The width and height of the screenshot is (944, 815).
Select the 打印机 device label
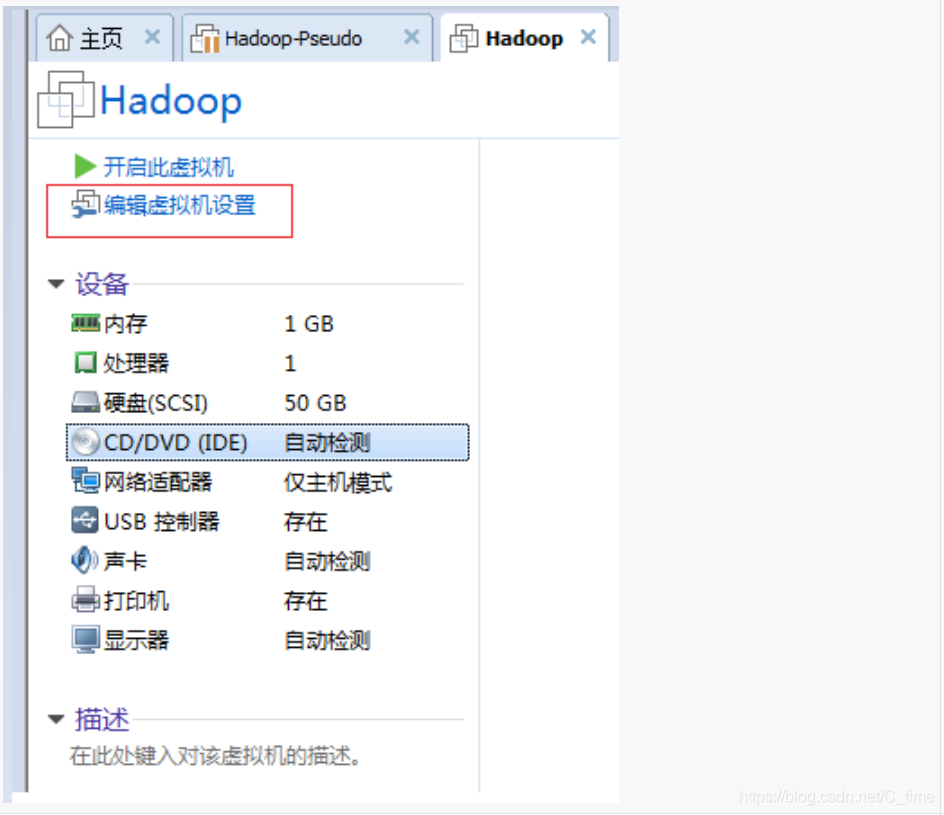tap(136, 601)
